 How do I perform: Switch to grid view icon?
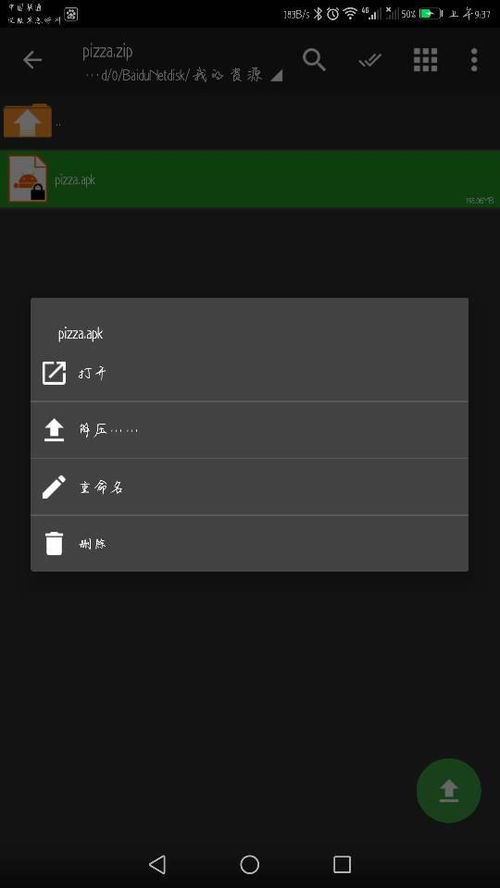[x=425, y=59]
